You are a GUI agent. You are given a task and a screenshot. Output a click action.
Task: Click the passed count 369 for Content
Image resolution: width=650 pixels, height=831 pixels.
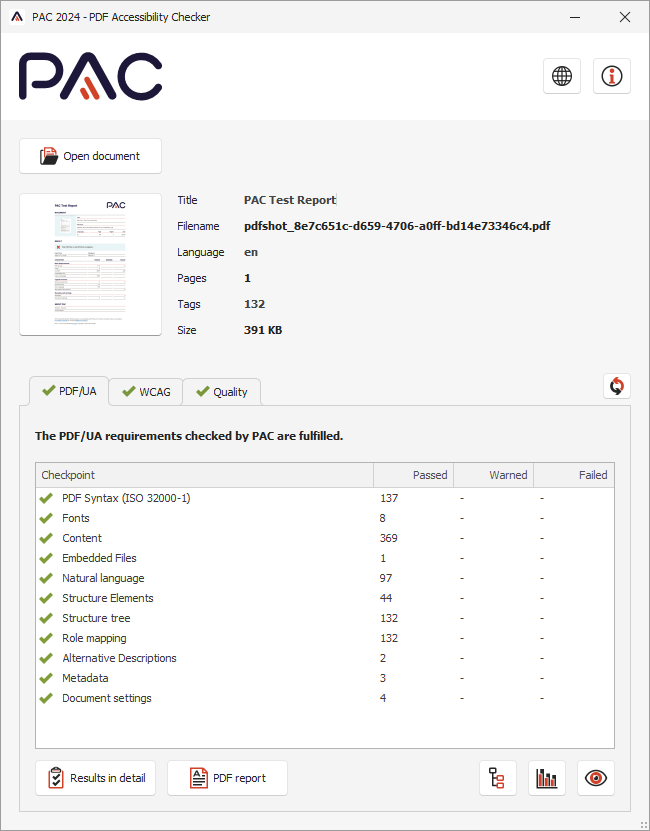click(389, 538)
